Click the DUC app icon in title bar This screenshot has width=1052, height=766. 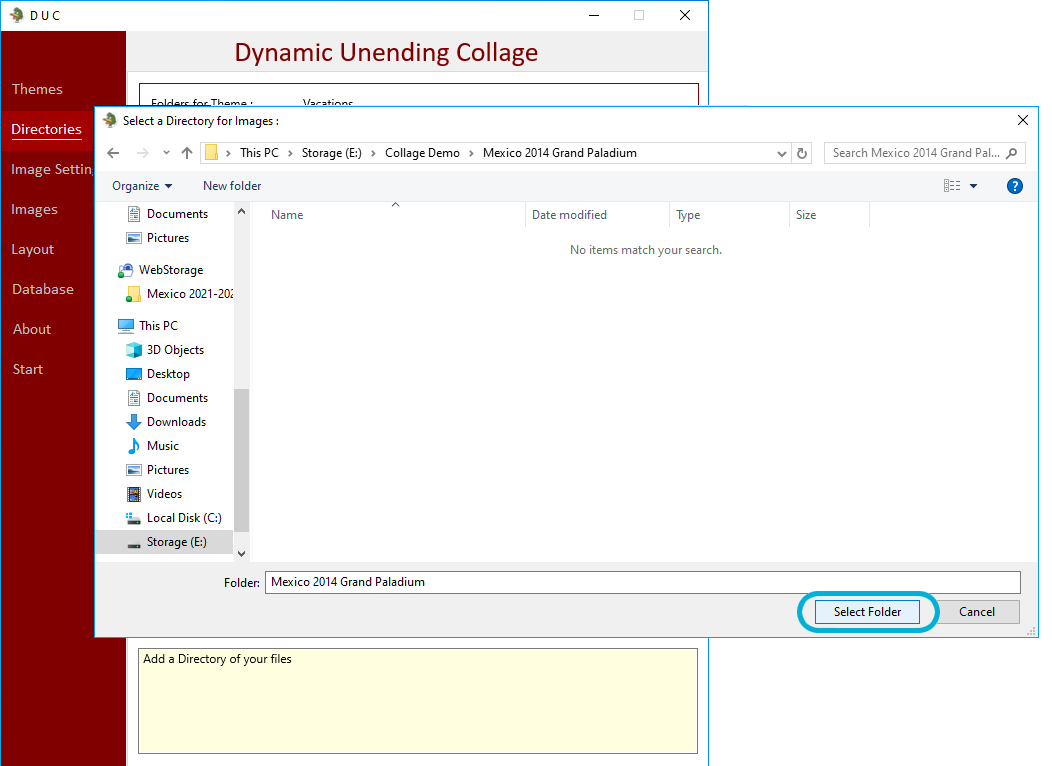coord(17,15)
